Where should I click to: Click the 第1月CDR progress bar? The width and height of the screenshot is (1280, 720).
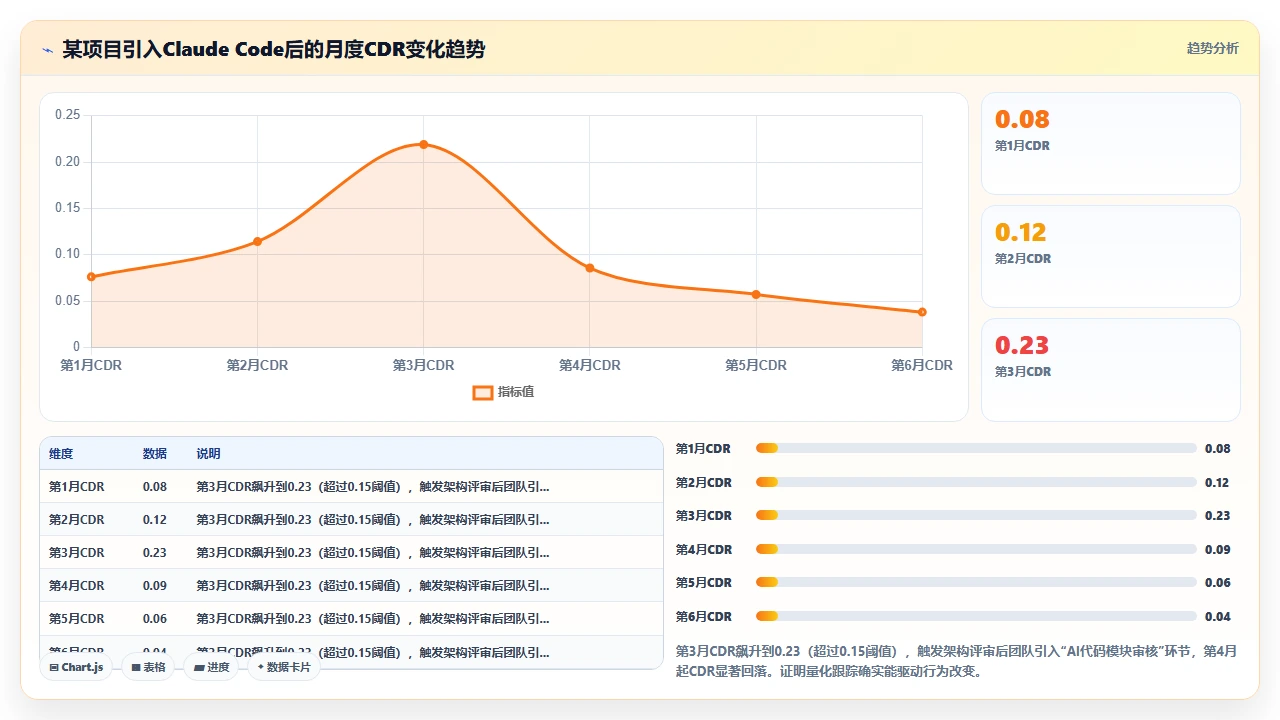pos(976,449)
